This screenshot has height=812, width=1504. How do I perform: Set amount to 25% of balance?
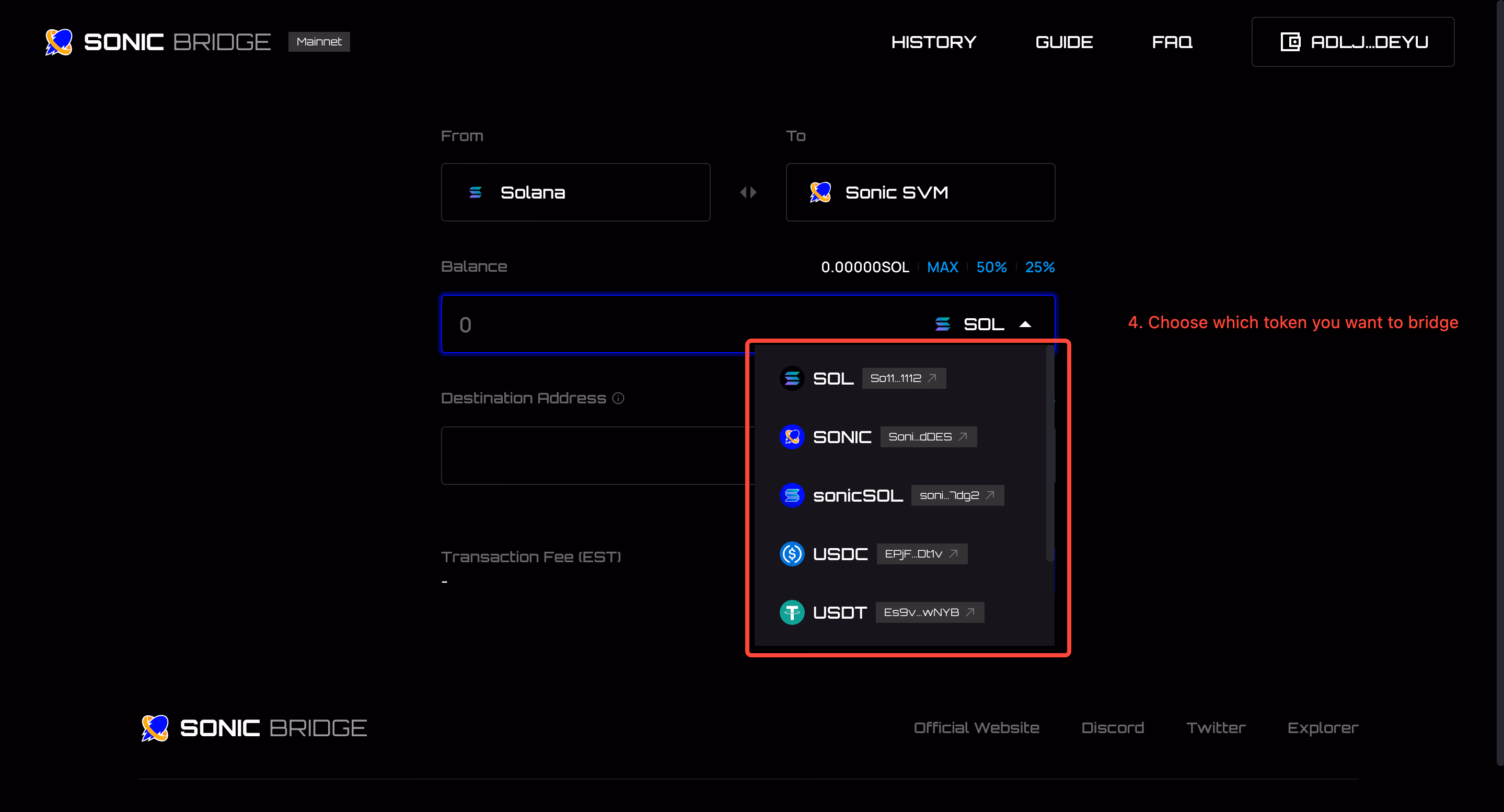click(x=1040, y=267)
